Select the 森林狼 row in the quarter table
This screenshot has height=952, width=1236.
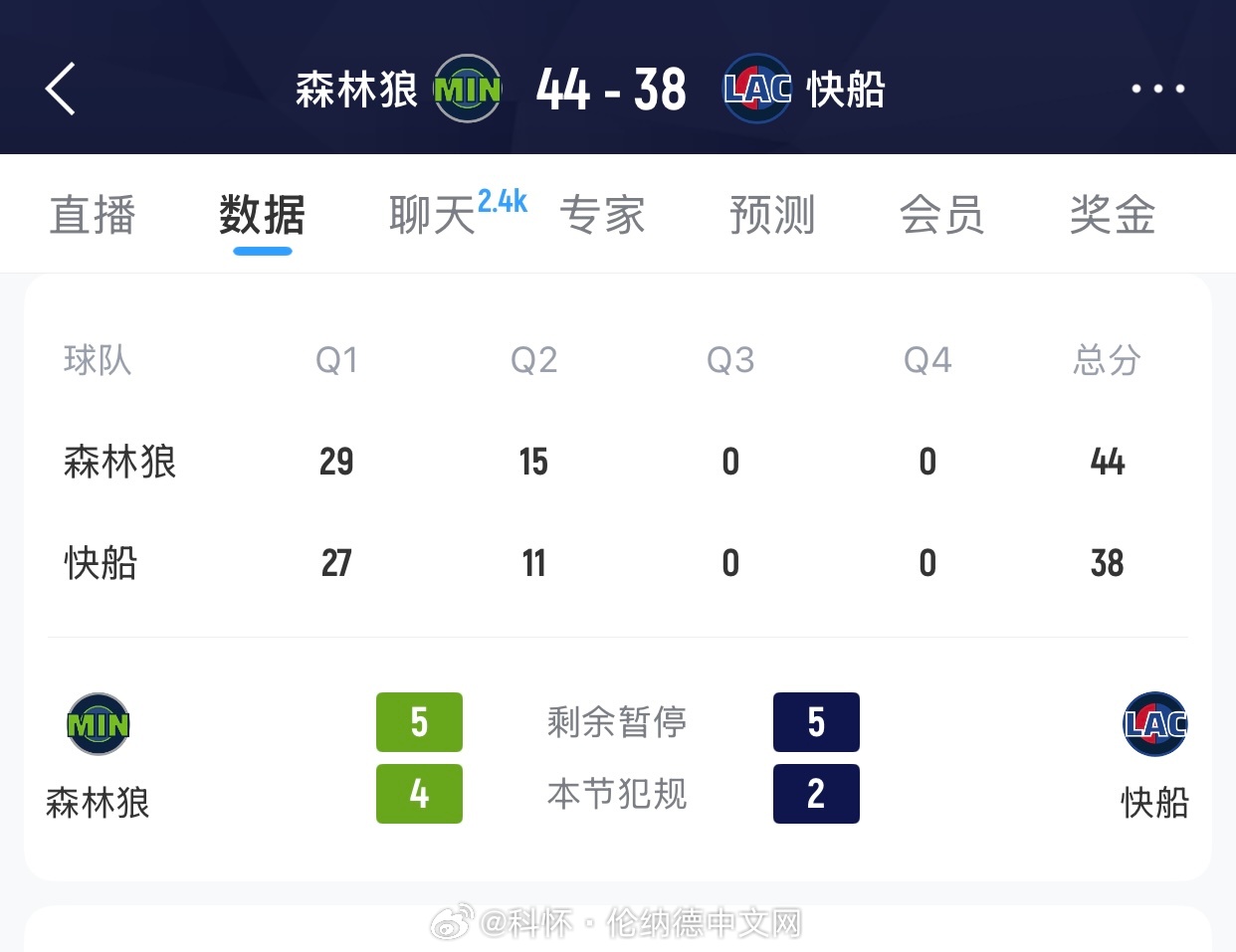pos(119,462)
